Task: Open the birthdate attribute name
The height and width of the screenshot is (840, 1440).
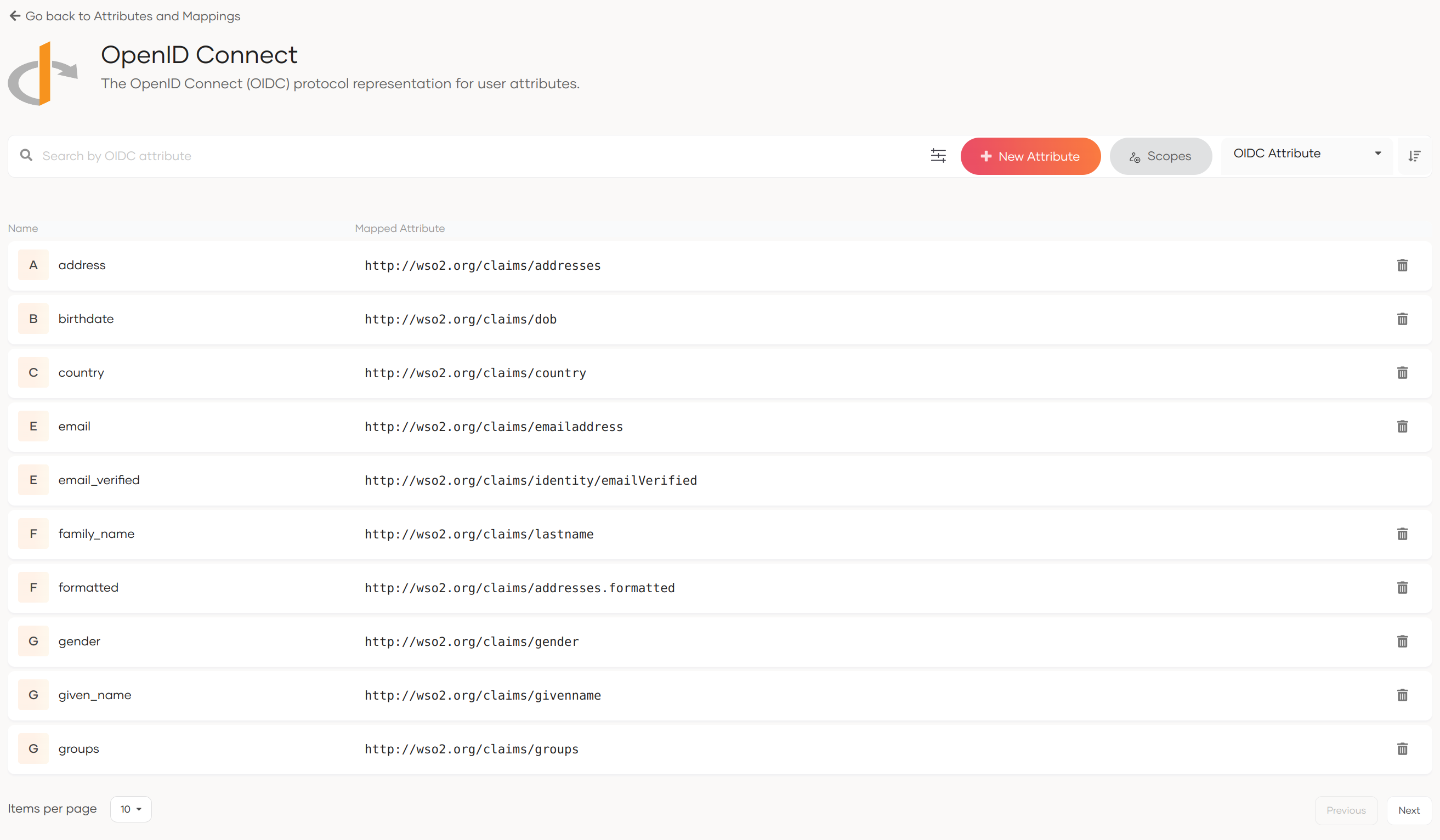Action: 86,319
